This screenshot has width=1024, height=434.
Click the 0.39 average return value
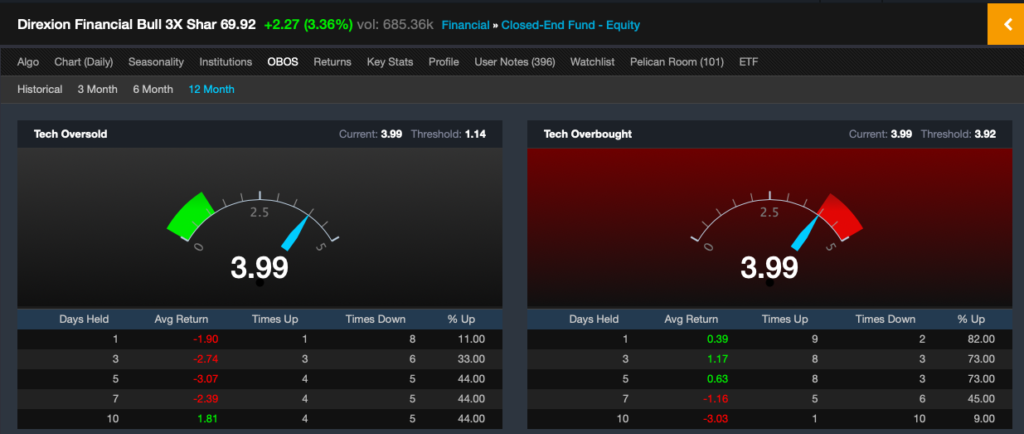717,339
